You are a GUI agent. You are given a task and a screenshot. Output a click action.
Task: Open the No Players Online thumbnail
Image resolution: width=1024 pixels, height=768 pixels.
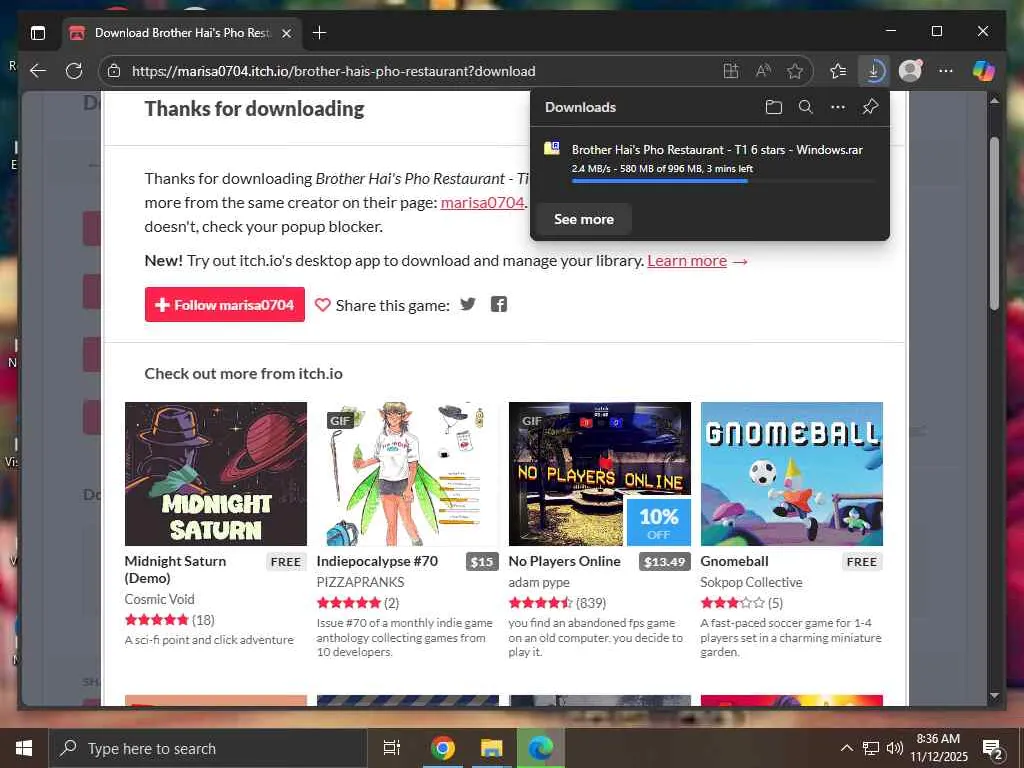pyautogui.click(x=600, y=473)
